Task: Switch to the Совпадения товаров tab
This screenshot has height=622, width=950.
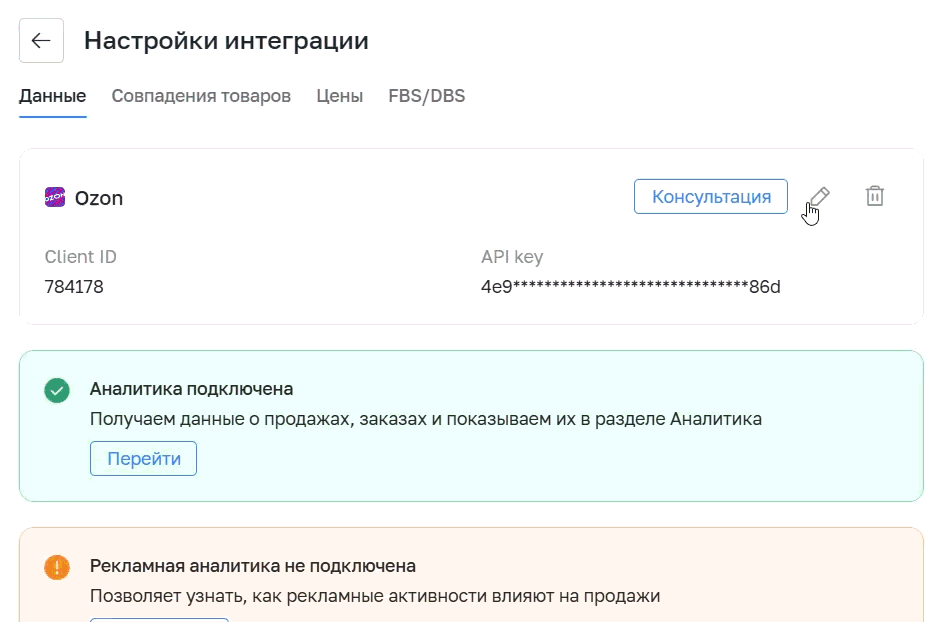Action: pyautogui.click(x=201, y=96)
